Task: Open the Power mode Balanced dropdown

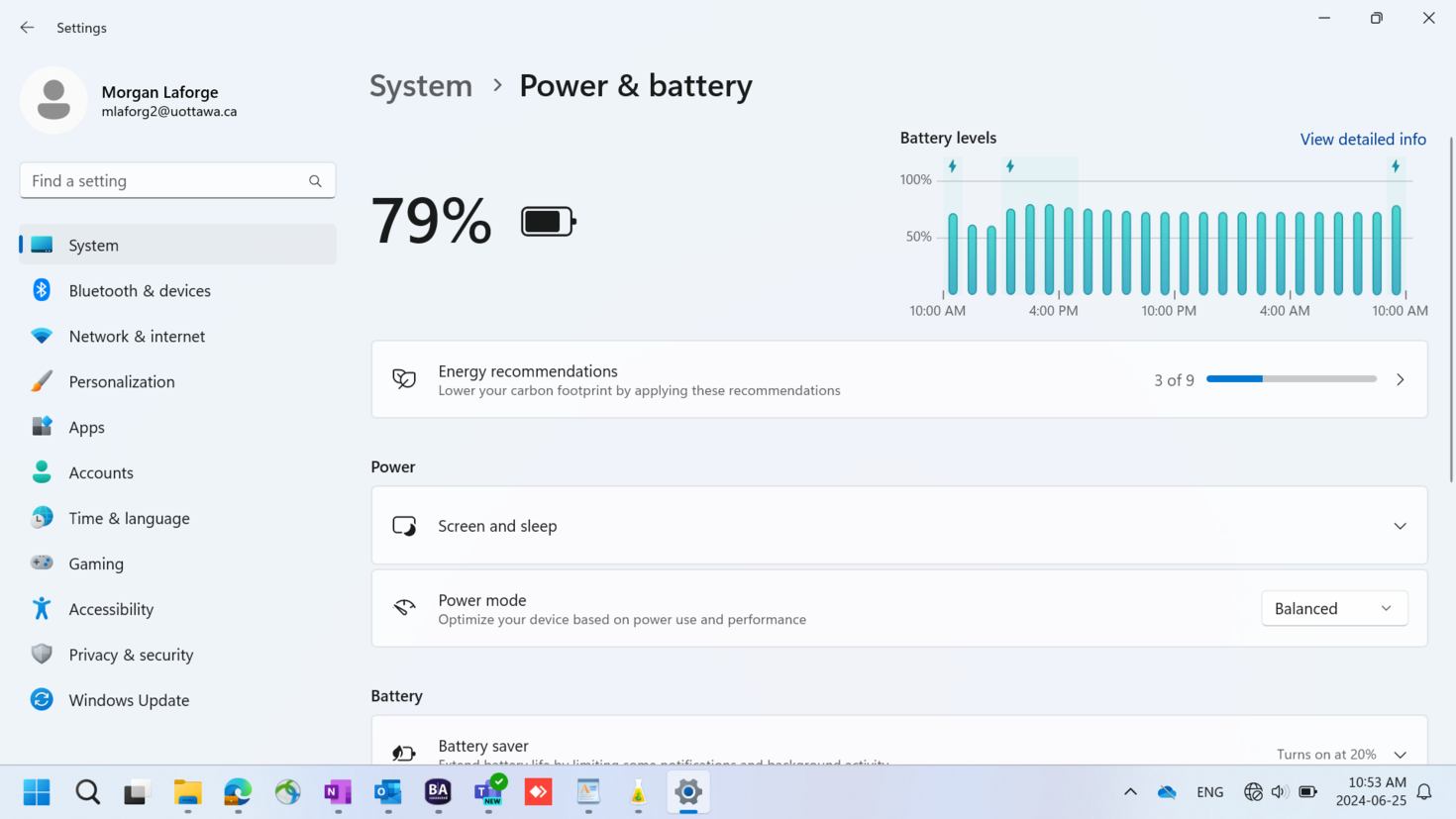Action: tap(1333, 608)
